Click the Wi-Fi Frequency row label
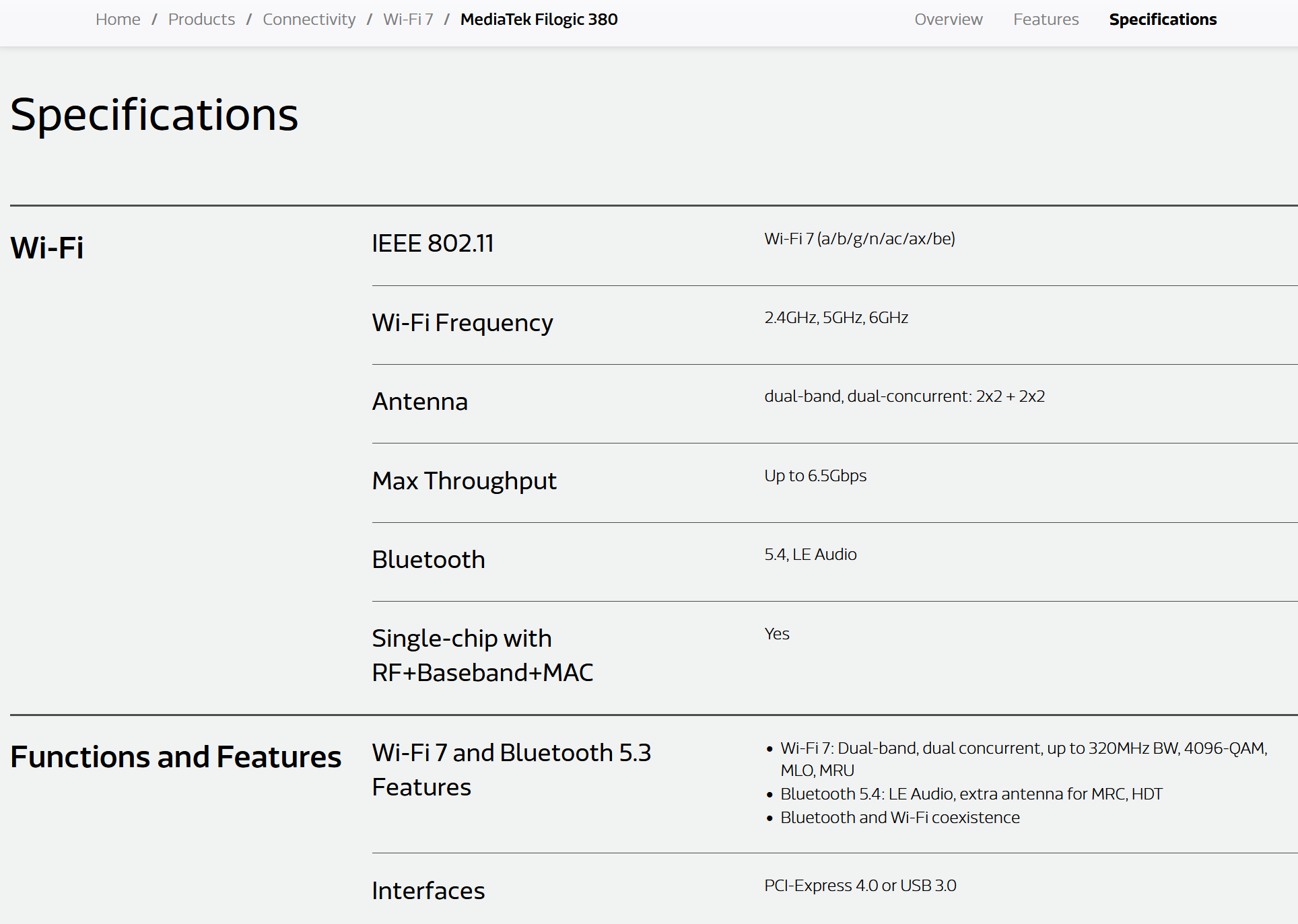The width and height of the screenshot is (1298, 924). 462,323
